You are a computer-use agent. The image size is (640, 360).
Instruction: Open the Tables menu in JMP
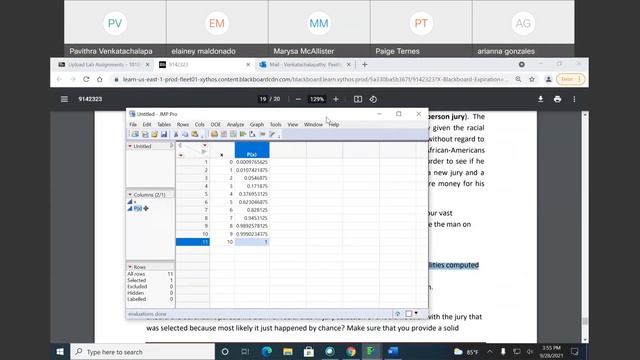point(164,124)
